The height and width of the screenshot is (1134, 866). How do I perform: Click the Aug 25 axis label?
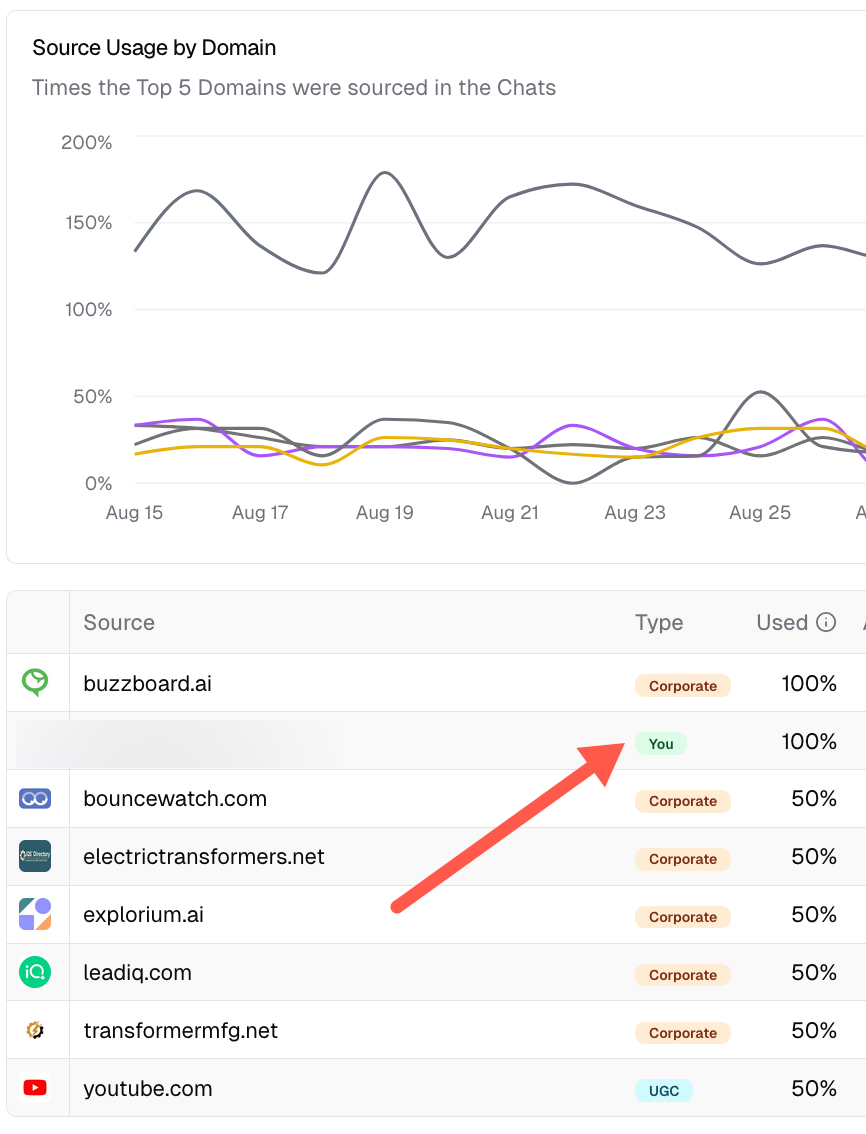point(760,512)
